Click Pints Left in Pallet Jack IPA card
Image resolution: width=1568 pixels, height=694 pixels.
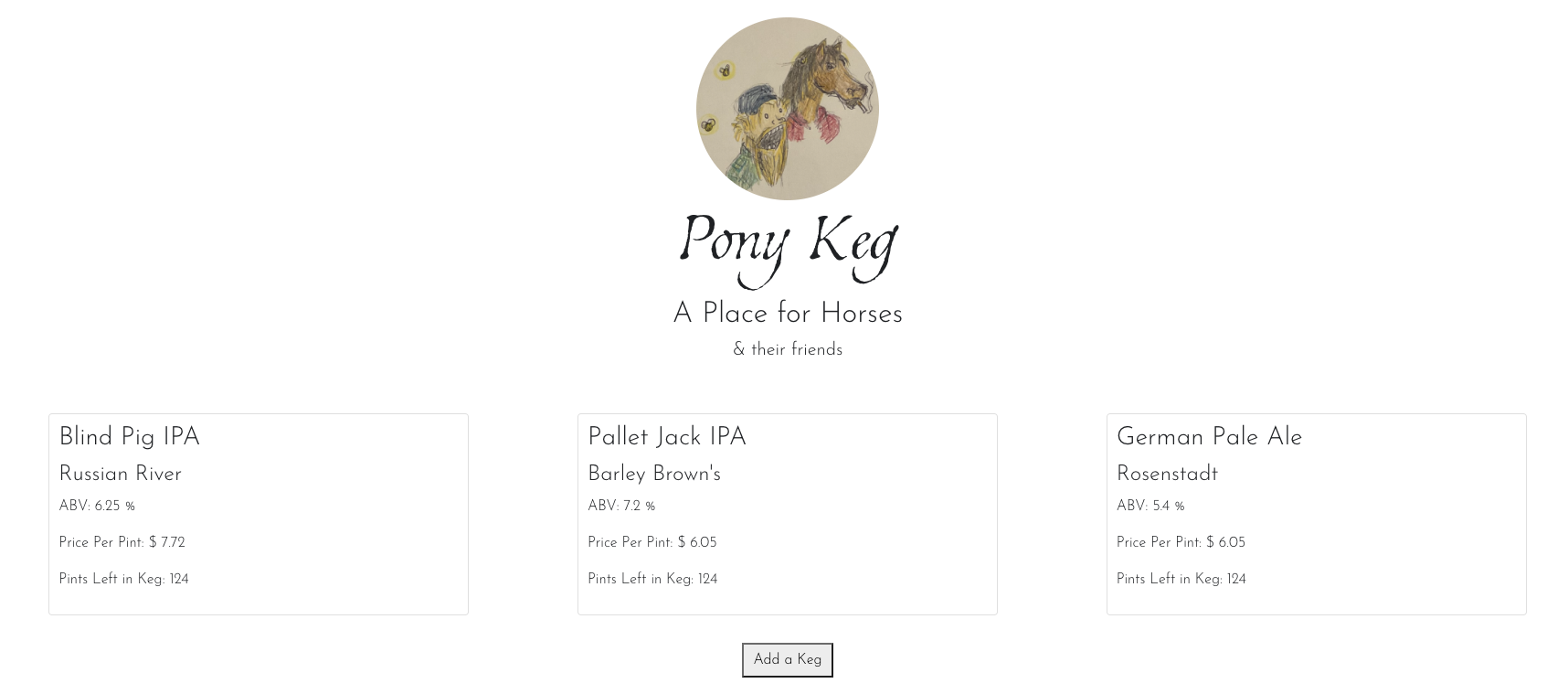(652, 580)
